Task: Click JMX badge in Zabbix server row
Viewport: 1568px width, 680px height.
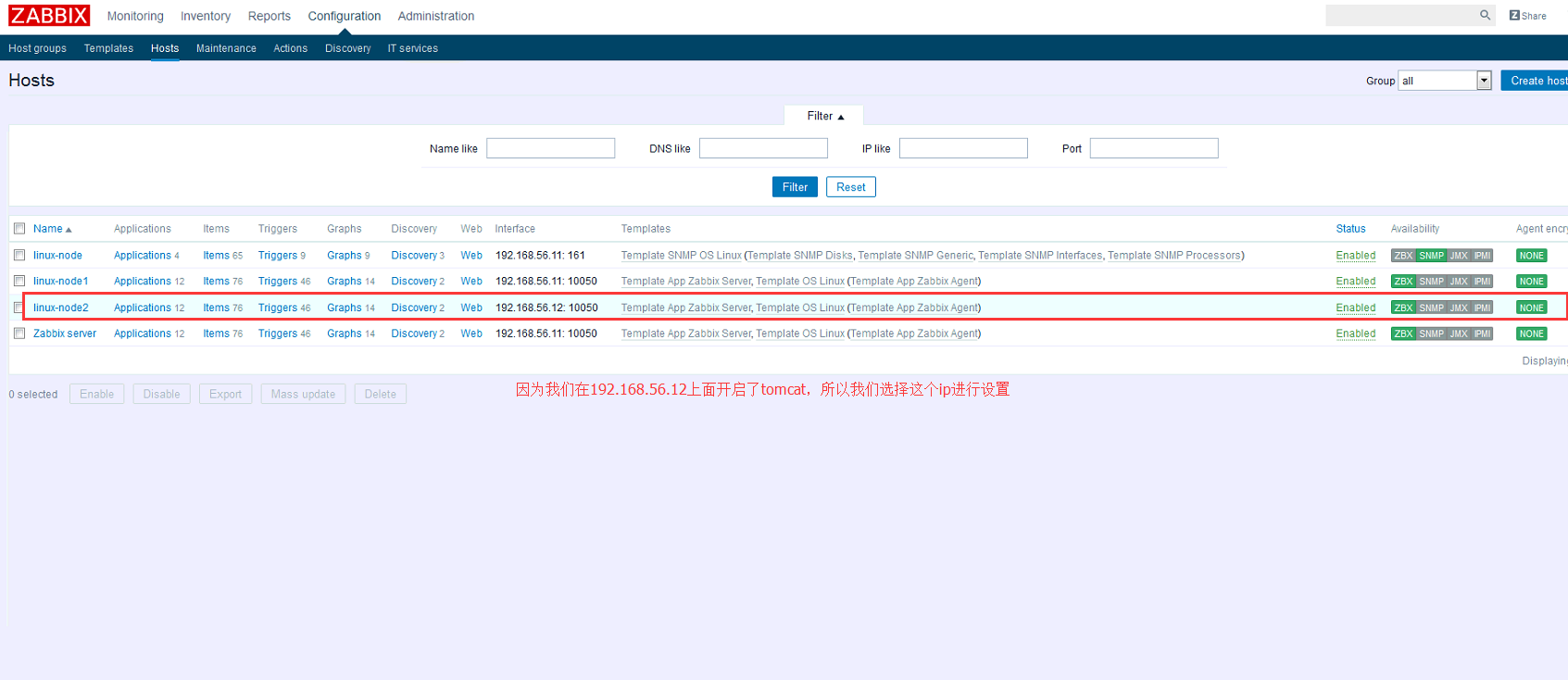Action: (1459, 334)
